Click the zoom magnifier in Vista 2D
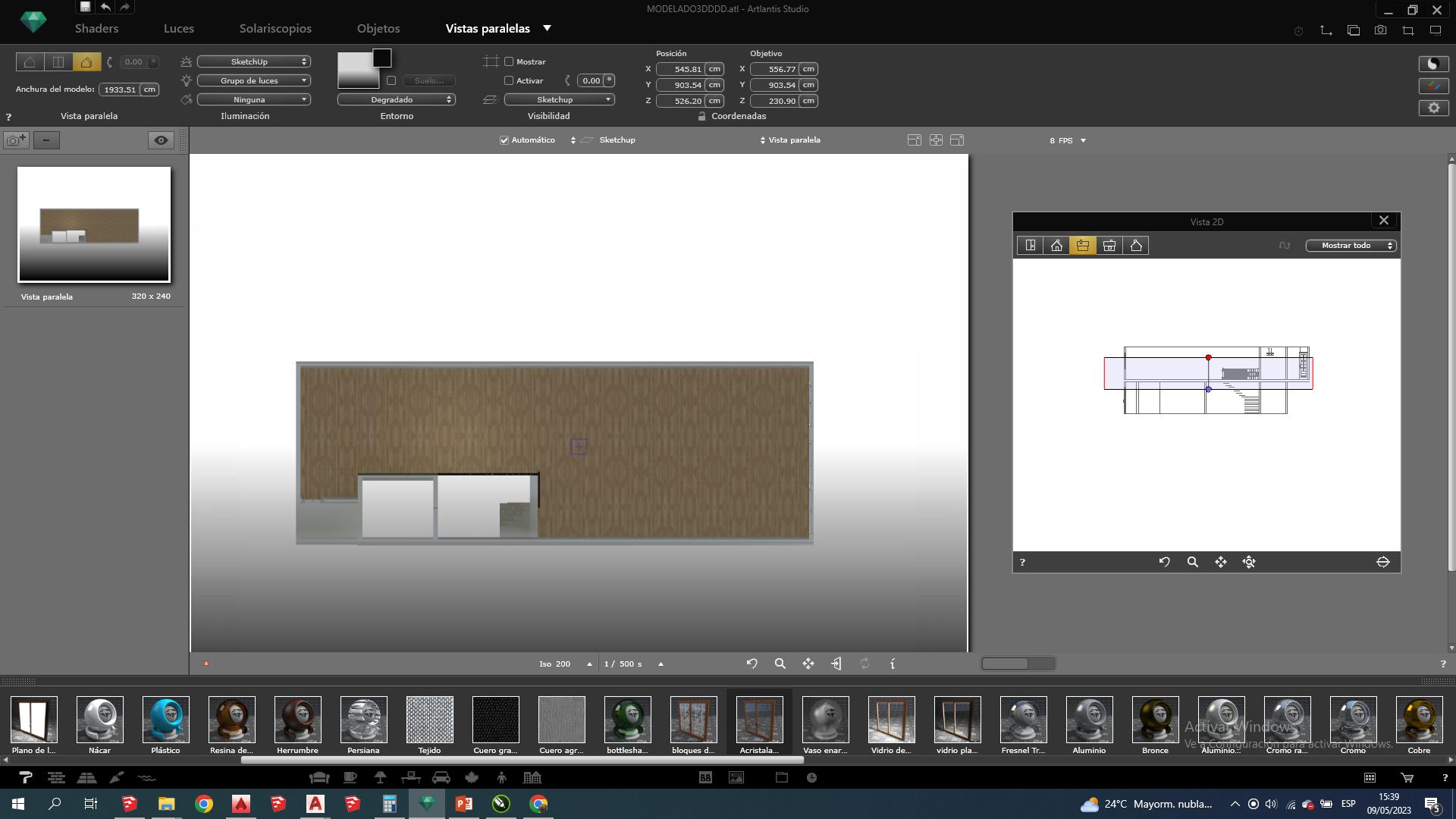The width and height of the screenshot is (1456, 819). (x=1192, y=562)
